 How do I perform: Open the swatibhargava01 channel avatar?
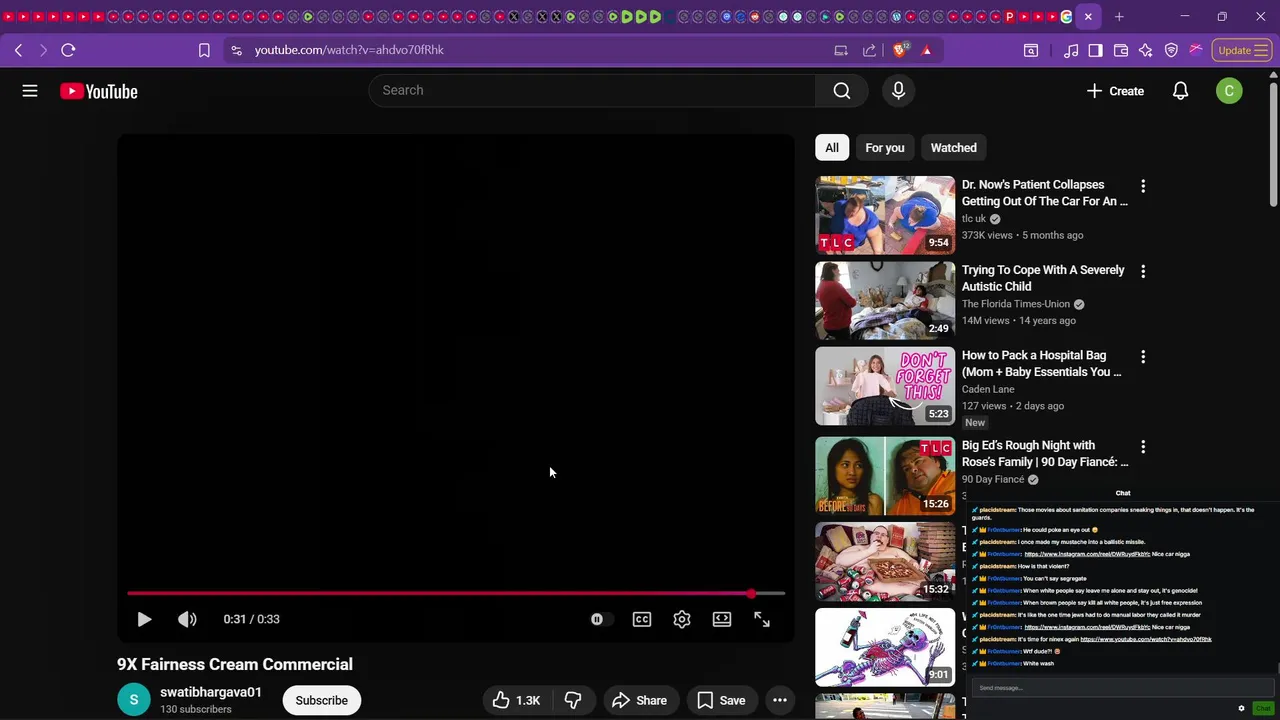(134, 700)
